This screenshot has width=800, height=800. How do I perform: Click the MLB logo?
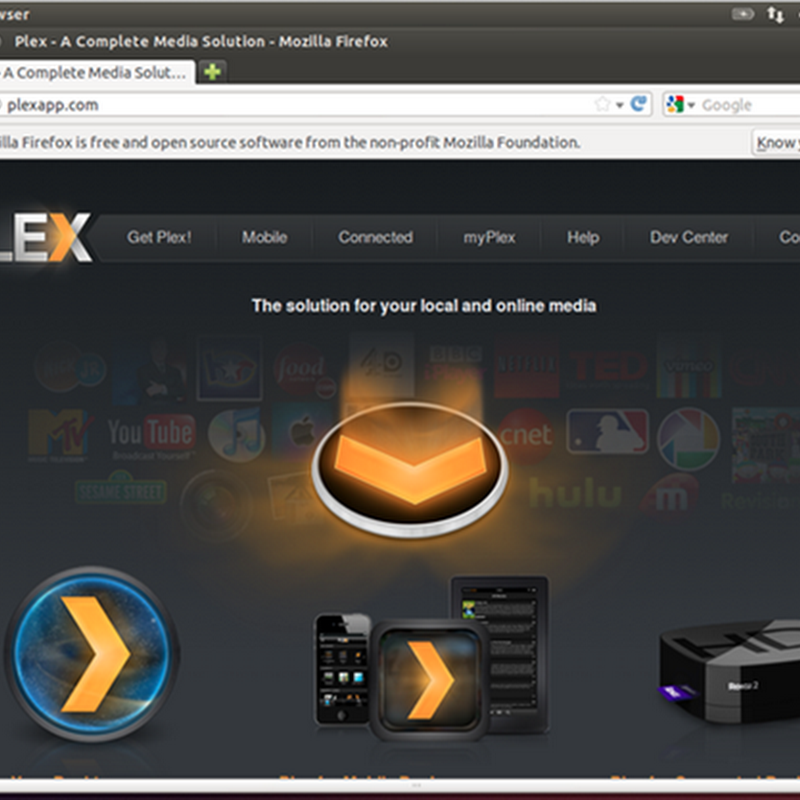(x=607, y=432)
